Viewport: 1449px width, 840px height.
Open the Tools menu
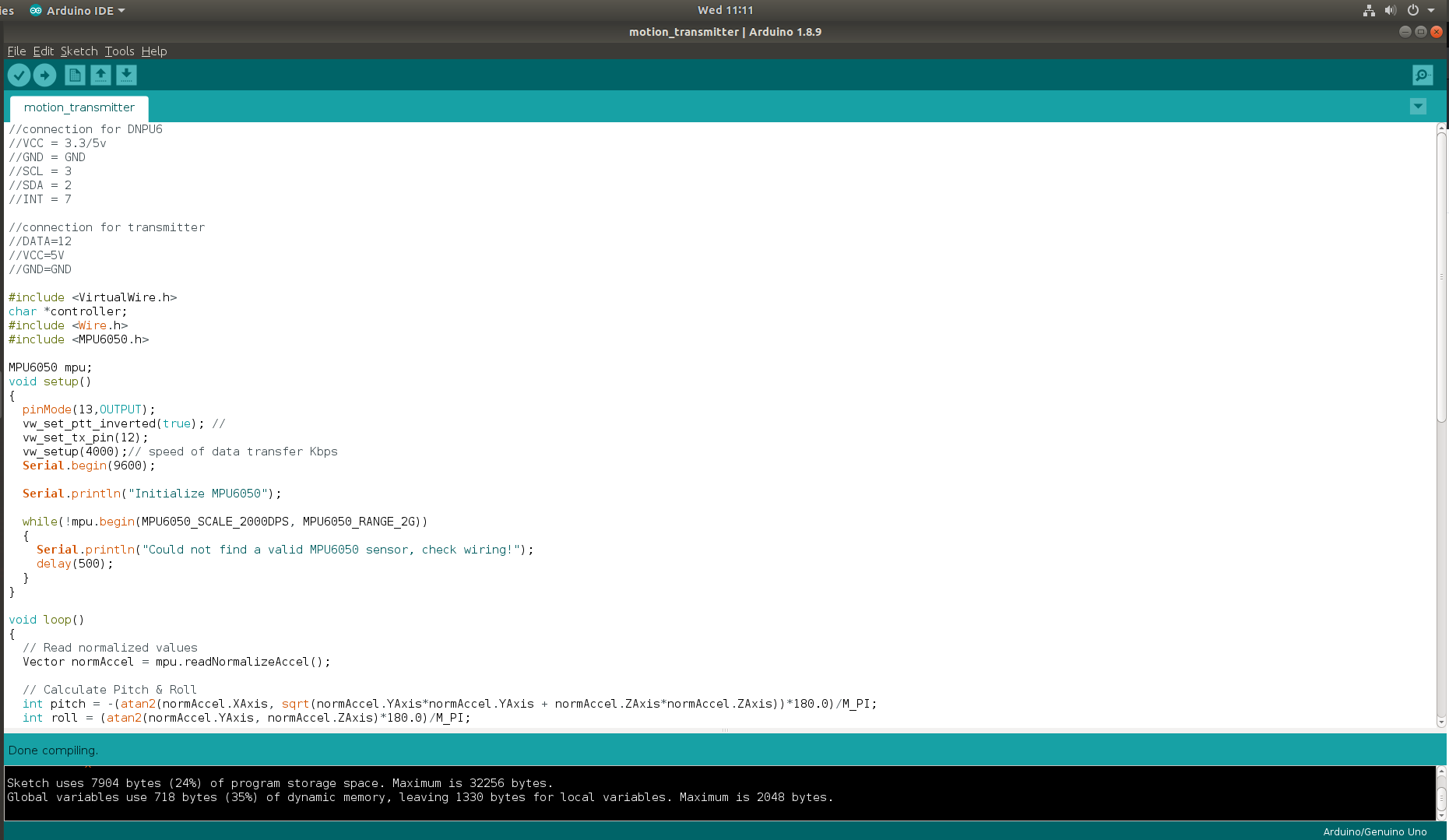118,51
